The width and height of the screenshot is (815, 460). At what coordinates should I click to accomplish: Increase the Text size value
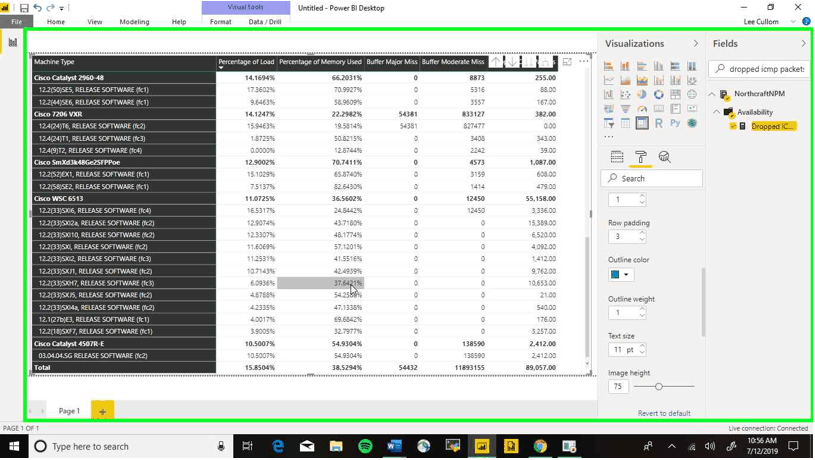(x=642, y=346)
